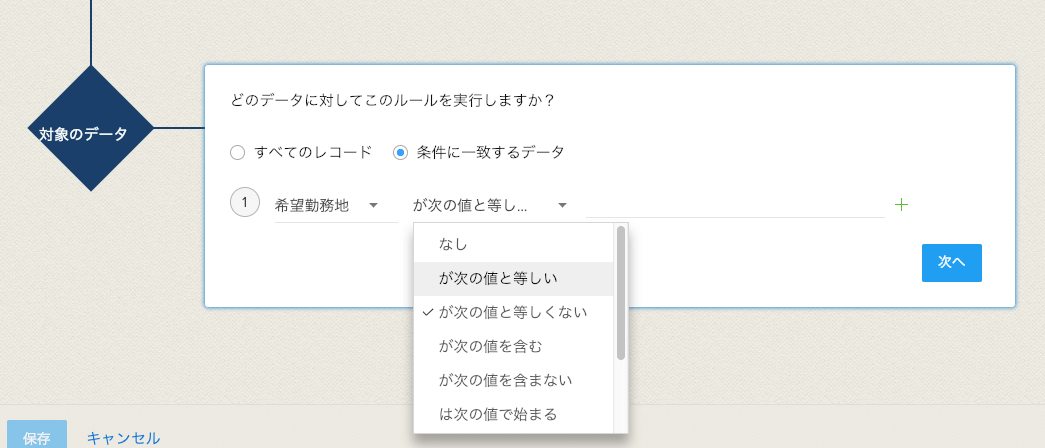The image size is (1045, 448).
Task: Open the が次の値と等し... operator dropdown
Action: pyautogui.click(x=491, y=206)
